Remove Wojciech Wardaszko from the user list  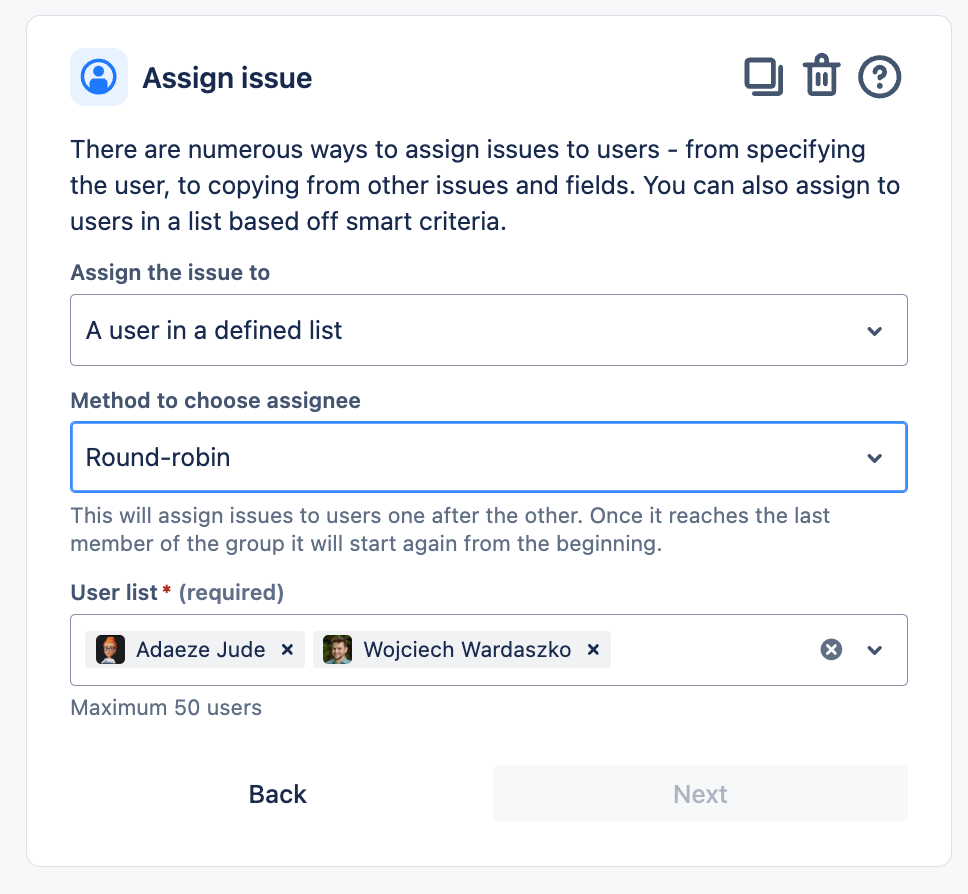pyautogui.click(x=592, y=650)
